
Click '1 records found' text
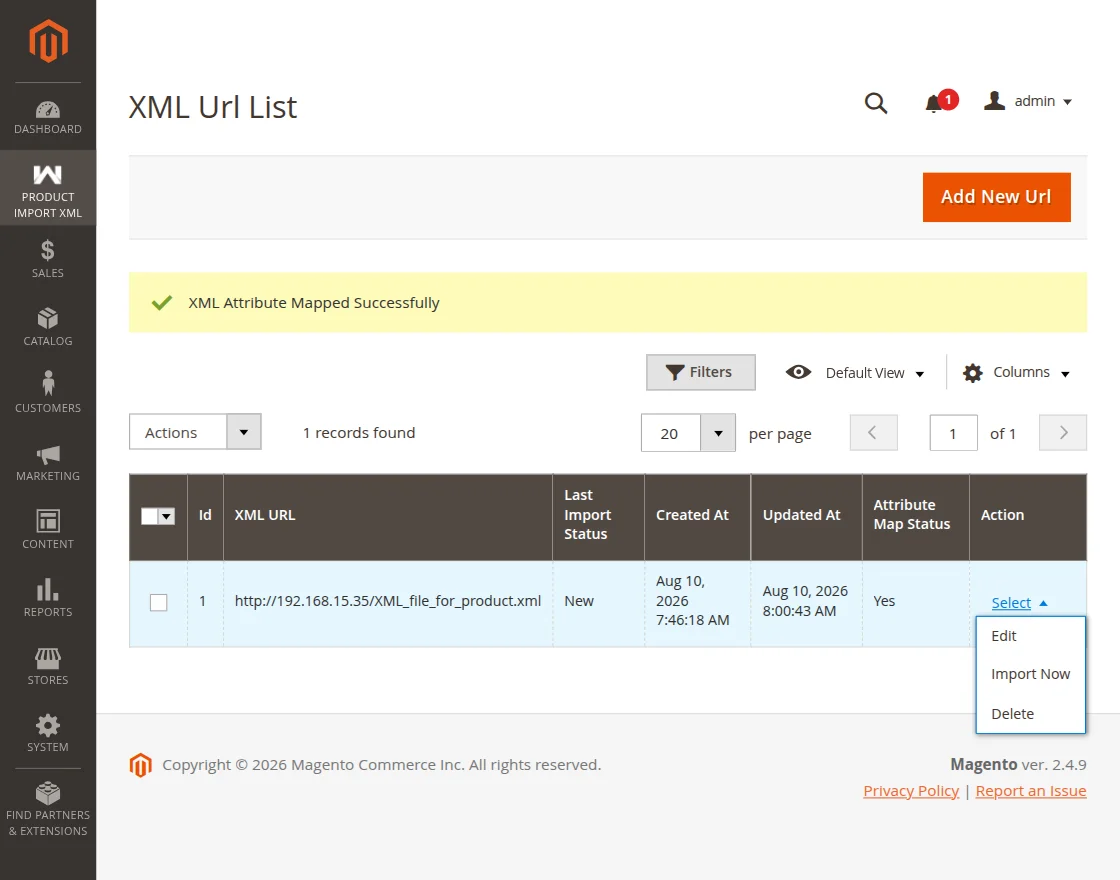tap(359, 433)
